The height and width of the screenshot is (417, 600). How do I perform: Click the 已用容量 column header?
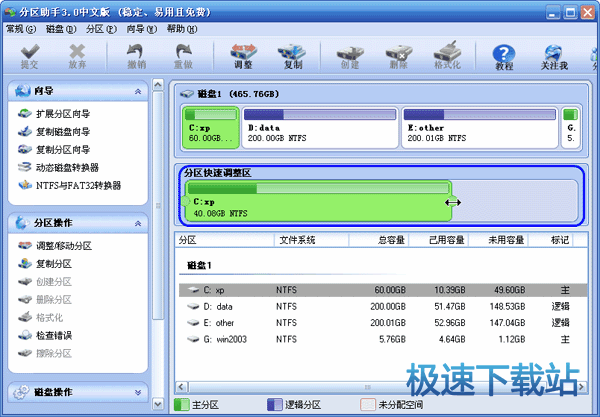pos(439,240)
